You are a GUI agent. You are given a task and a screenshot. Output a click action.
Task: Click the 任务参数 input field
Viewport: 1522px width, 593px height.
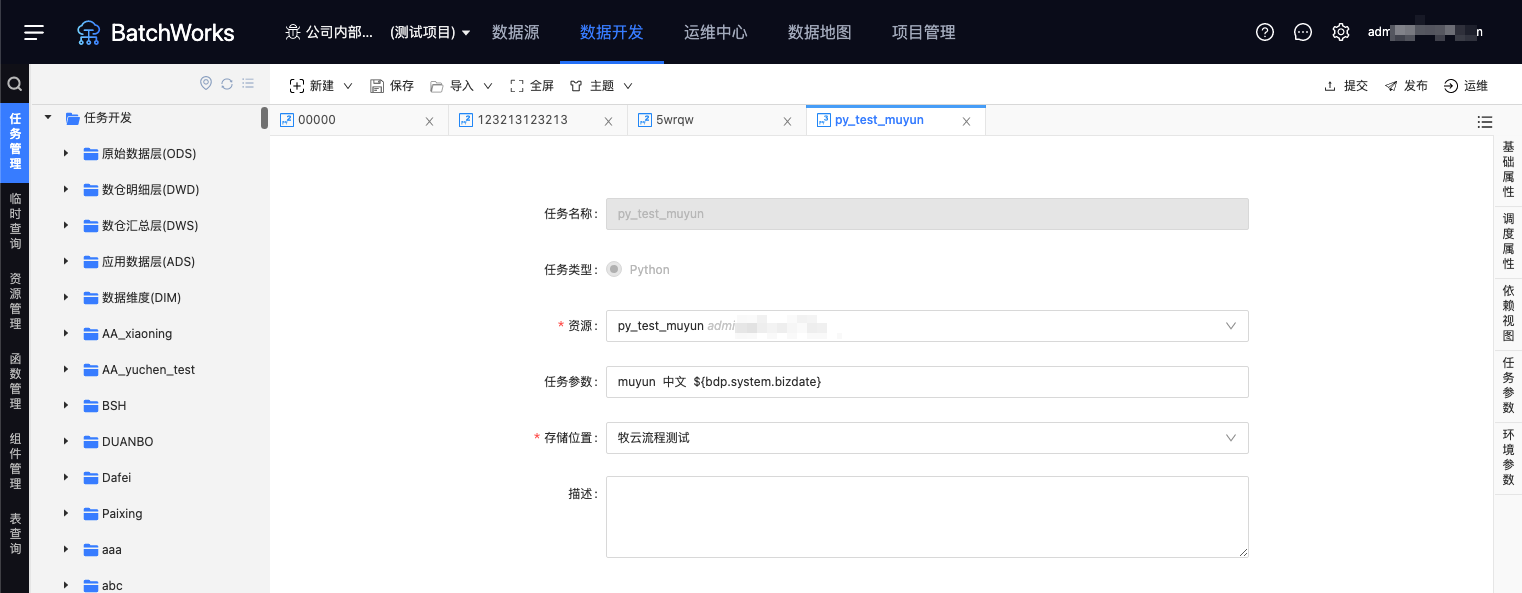[927, 382]
